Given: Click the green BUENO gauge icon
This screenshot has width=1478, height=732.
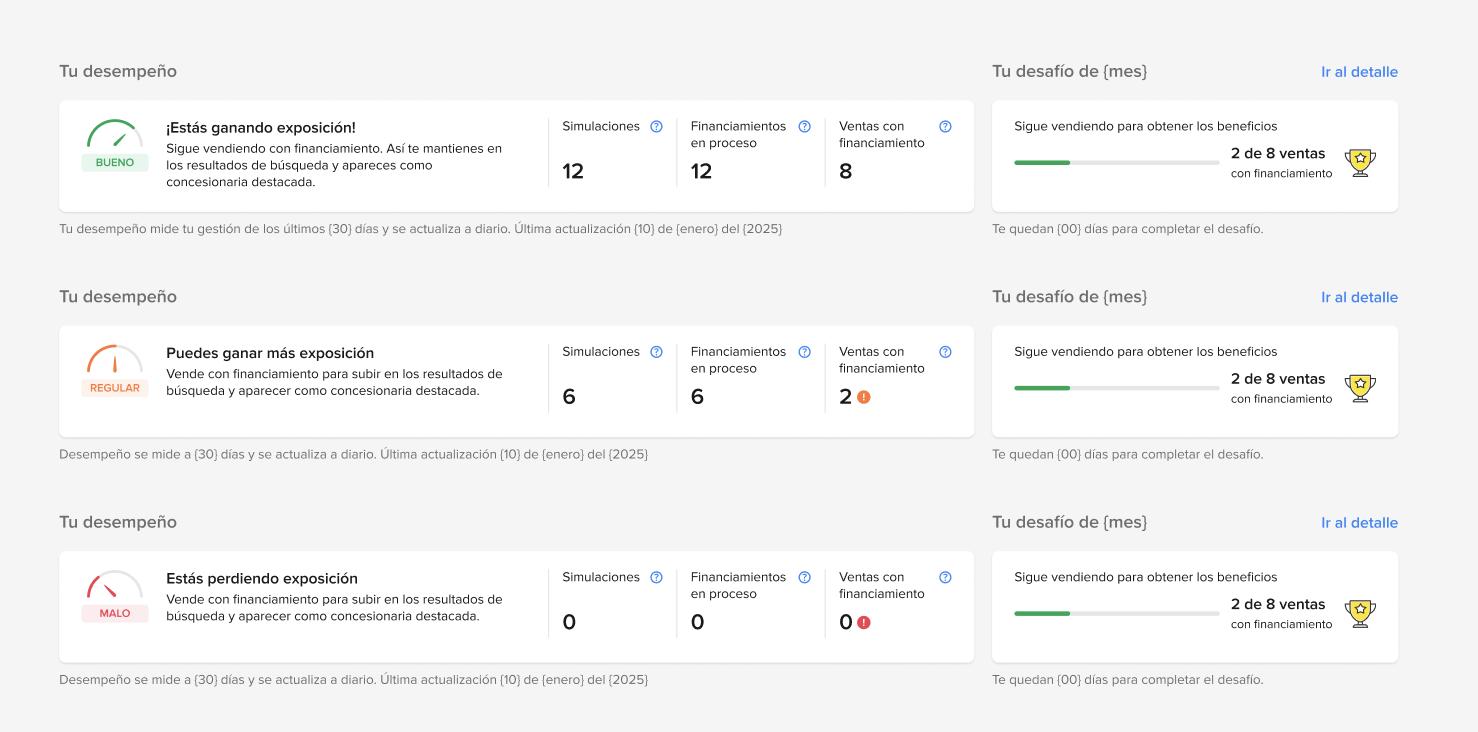Looking at the screenshot, I should pos(115,134).
